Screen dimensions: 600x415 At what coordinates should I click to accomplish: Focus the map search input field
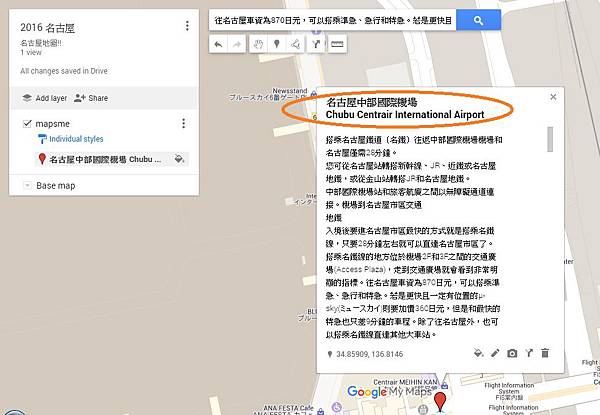(x=333, y=20)
